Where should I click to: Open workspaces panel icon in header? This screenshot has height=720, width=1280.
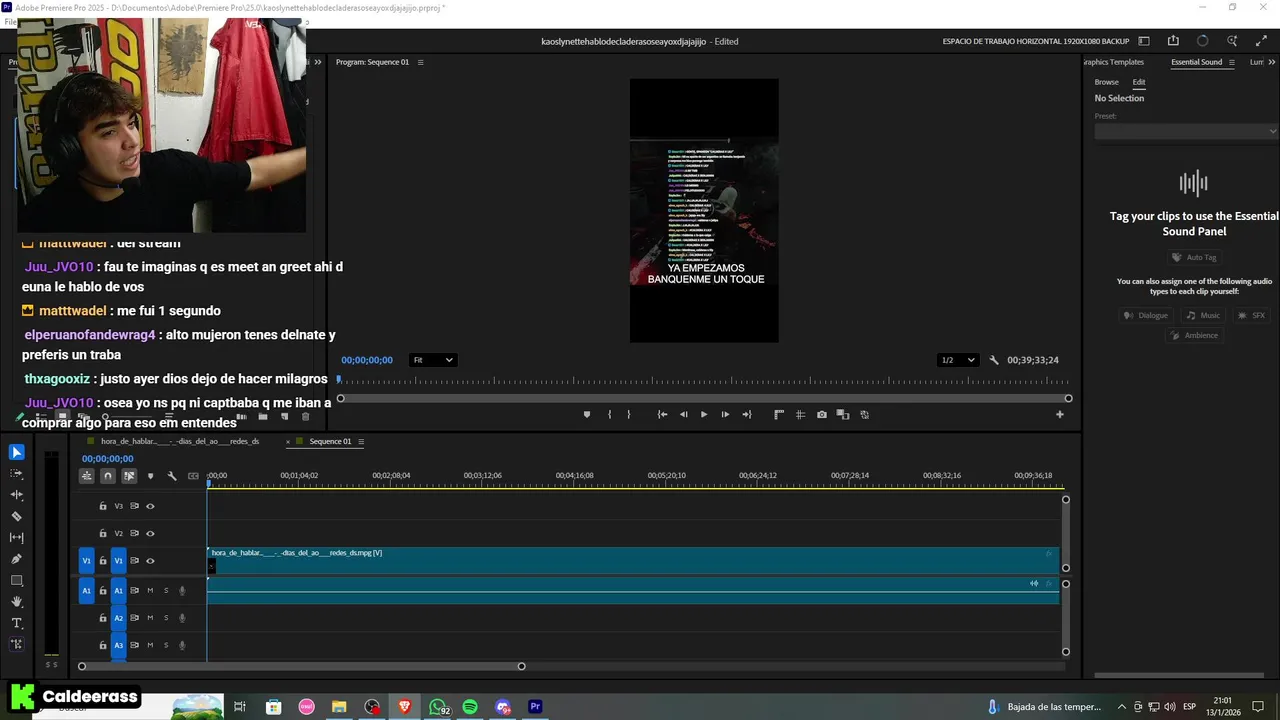pos(1144,41)
